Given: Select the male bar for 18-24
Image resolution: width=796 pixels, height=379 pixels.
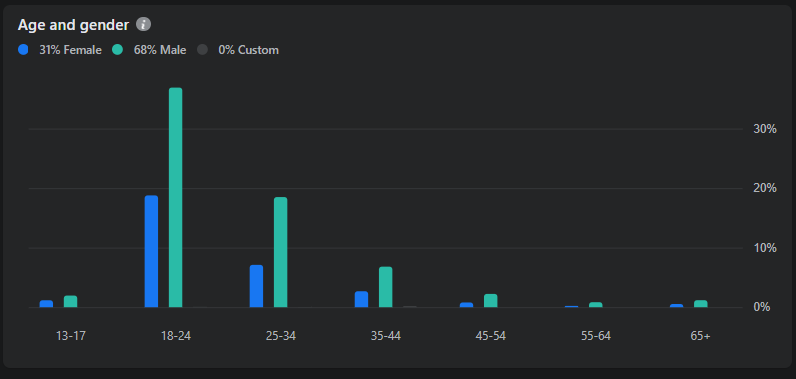Looking at the screenshot, I should (176, 197).
